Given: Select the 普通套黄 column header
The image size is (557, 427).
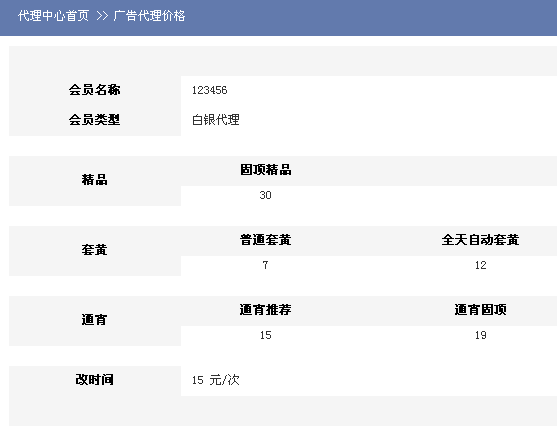Looking at the screenshot, I should tap(266, 240).
